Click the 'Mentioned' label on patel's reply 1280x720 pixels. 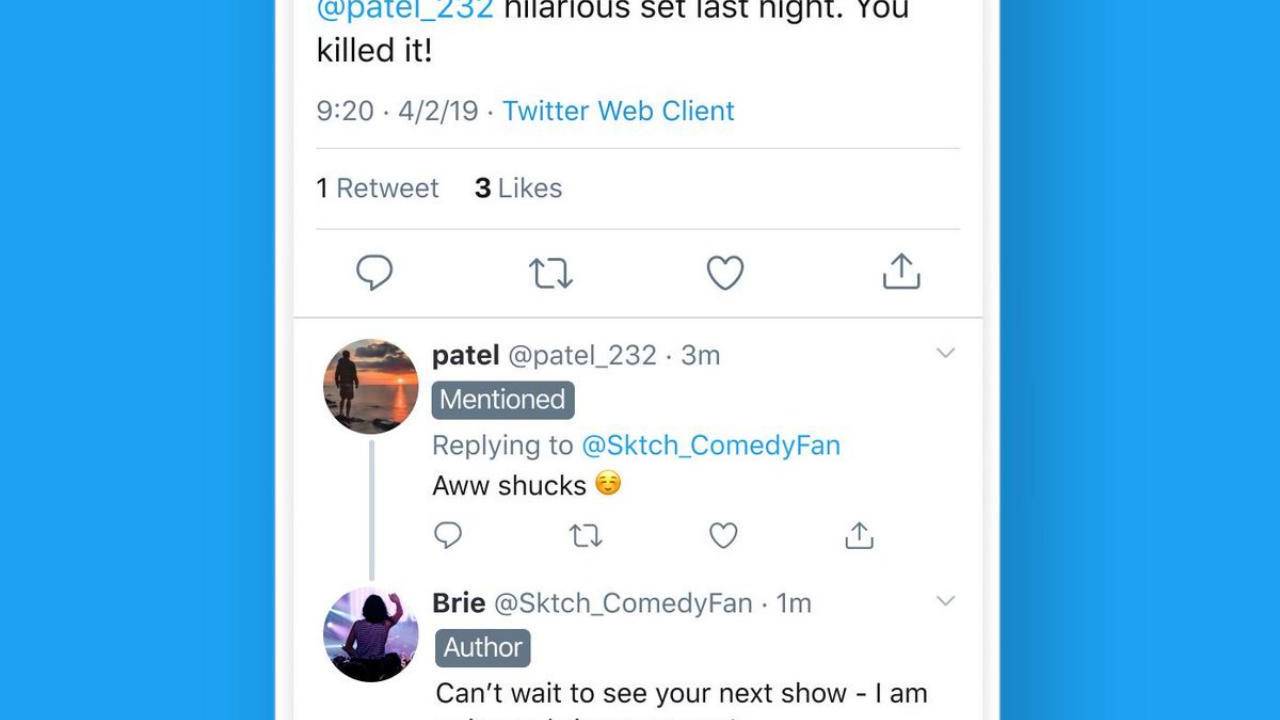click(503, 399)
